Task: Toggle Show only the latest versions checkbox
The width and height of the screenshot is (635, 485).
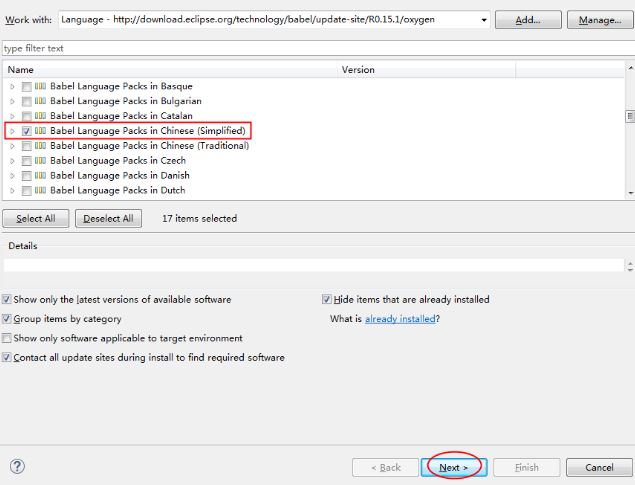Action: coord(6,300)
